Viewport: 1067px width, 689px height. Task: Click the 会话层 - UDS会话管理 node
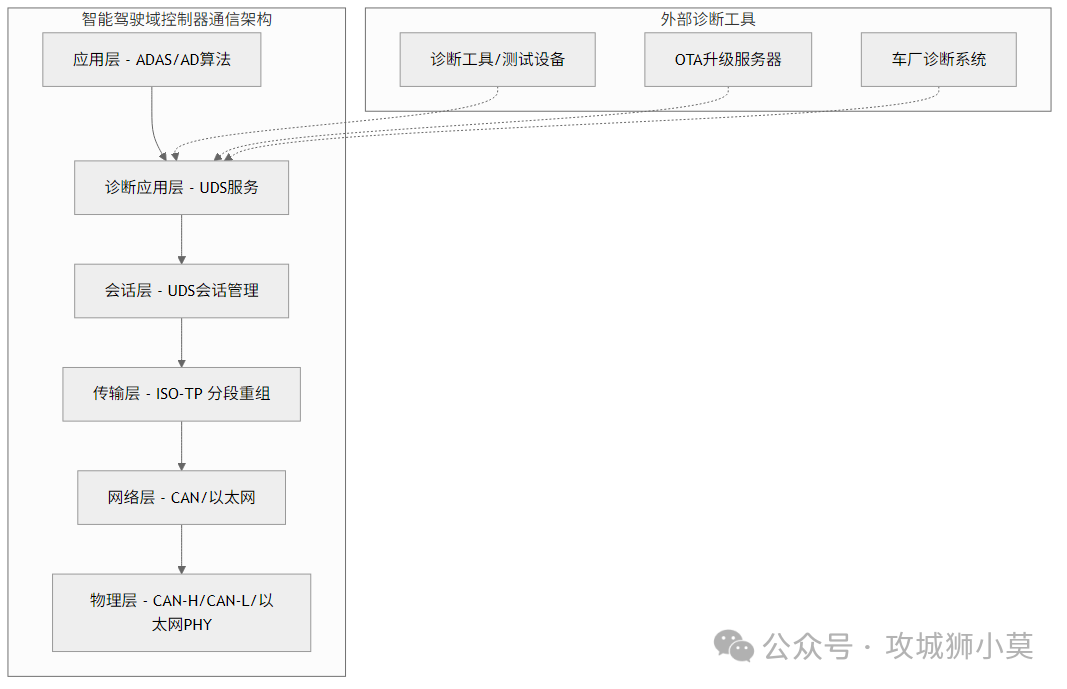(x=182, y=291)
